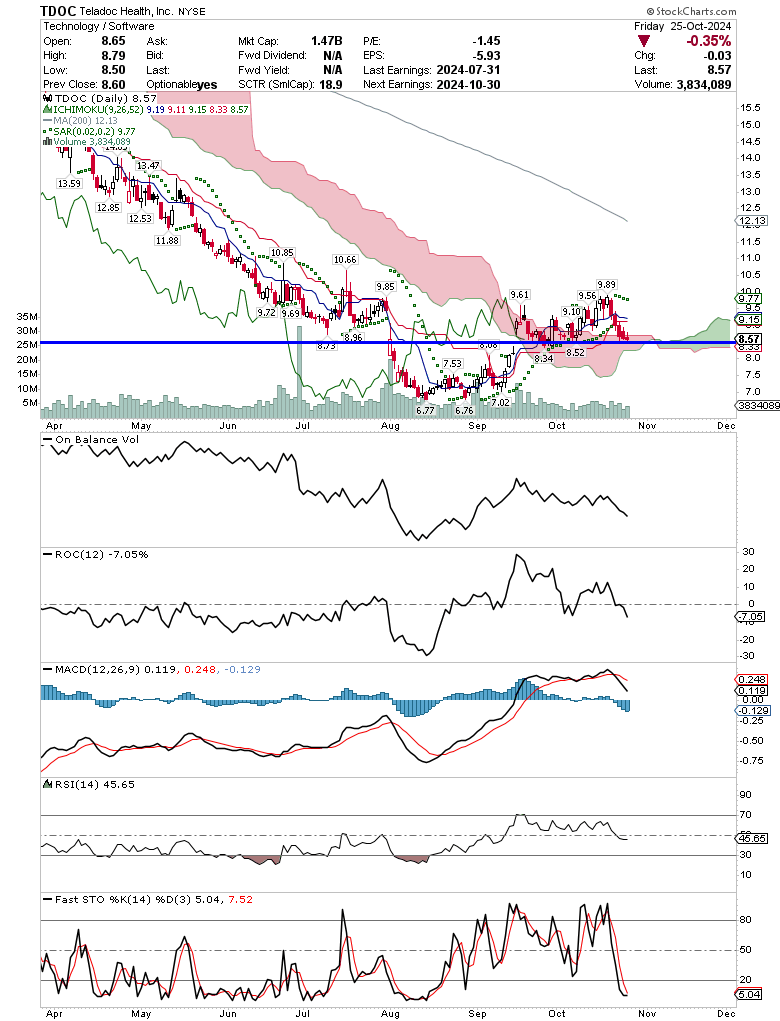Click the 9.15 price tag on the axis
Viewport: 780px width, 1021px height.
(x=749, y=320)
